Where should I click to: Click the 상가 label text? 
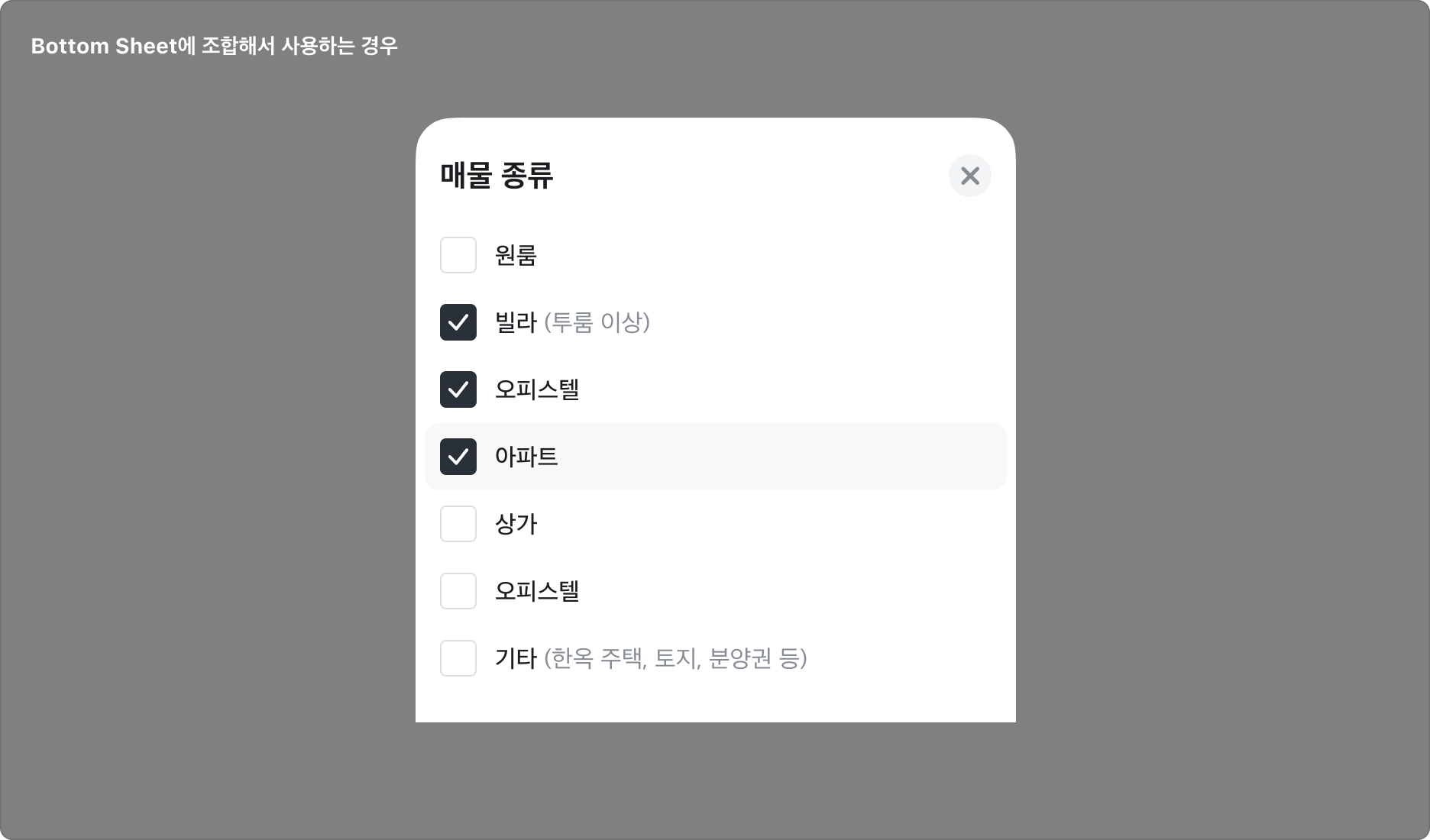click(516, 524)
